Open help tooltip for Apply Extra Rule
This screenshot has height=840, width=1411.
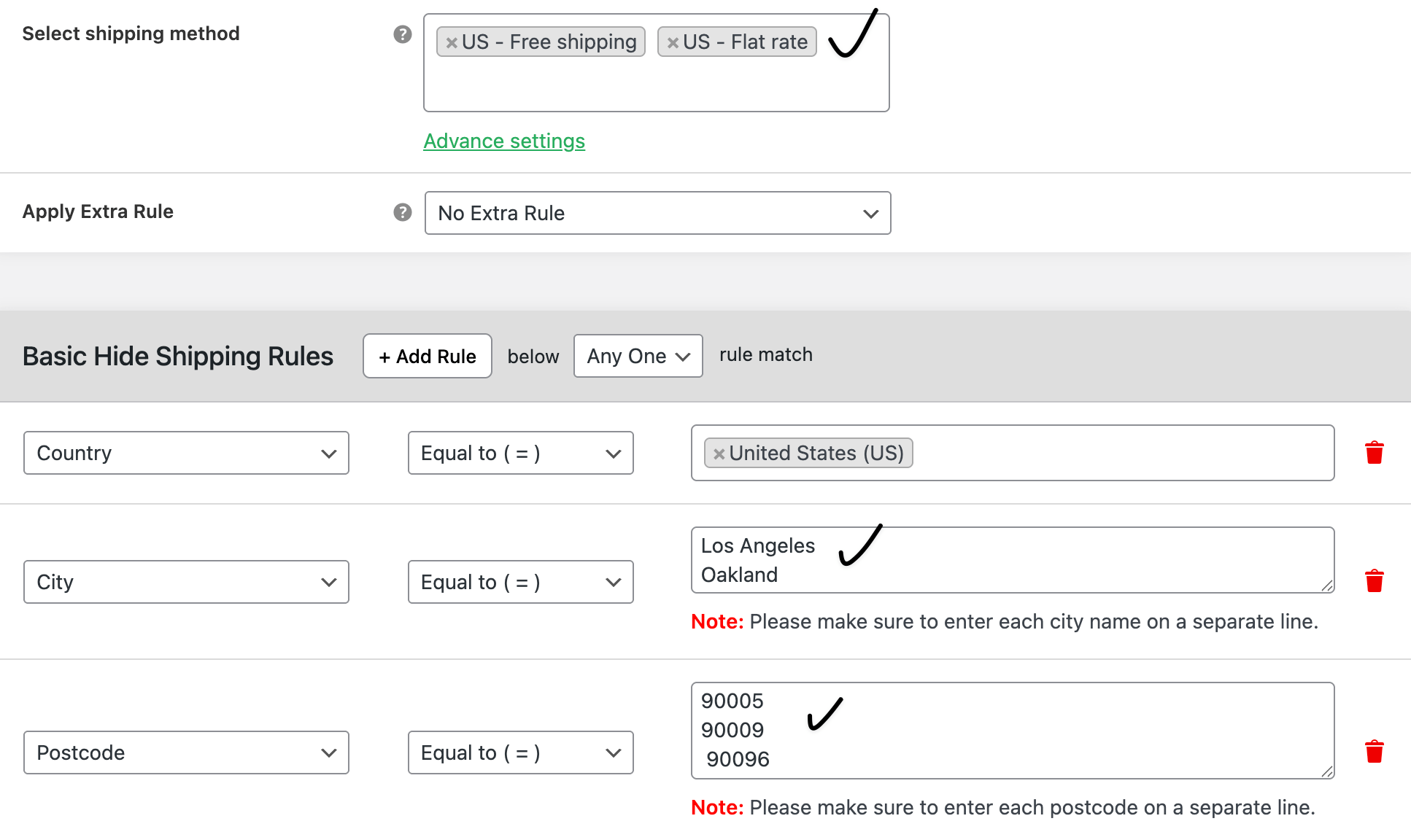pos(402,212)
